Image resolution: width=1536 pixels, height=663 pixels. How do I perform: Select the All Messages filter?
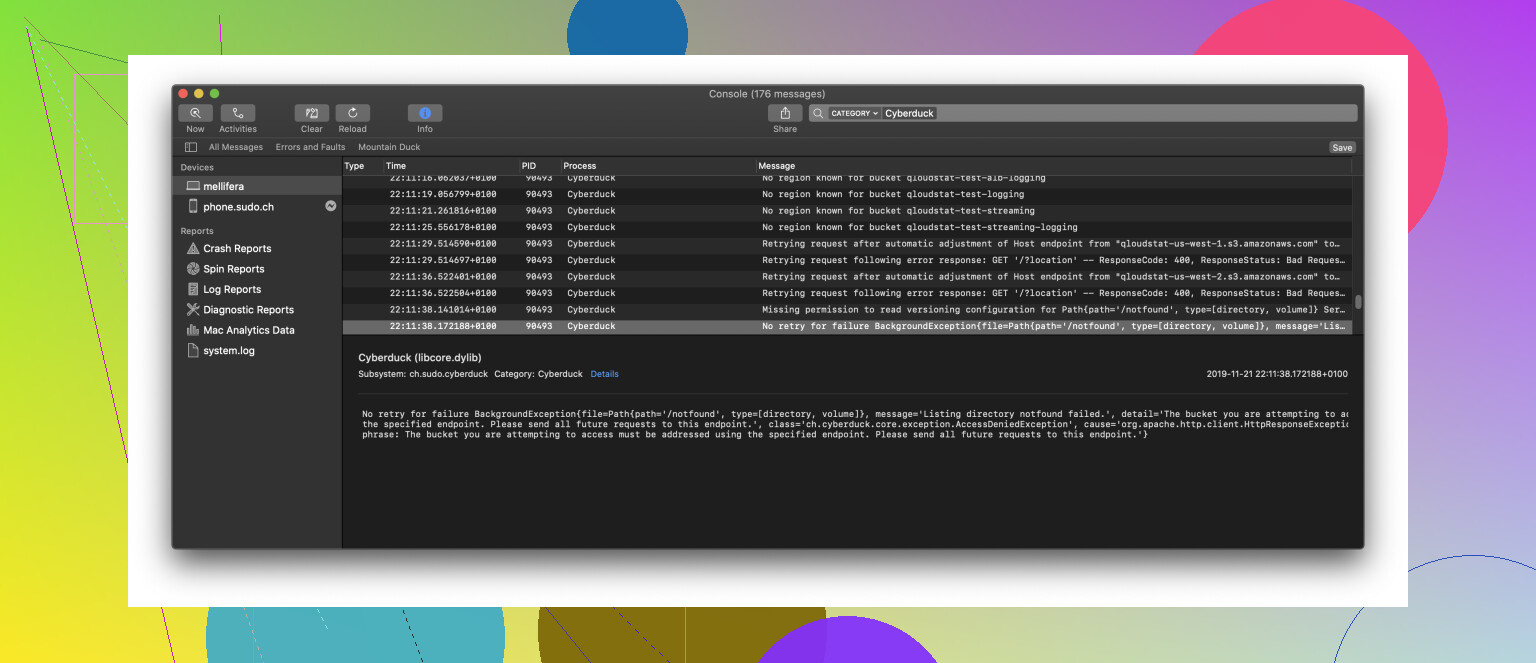tap(236, 147)
